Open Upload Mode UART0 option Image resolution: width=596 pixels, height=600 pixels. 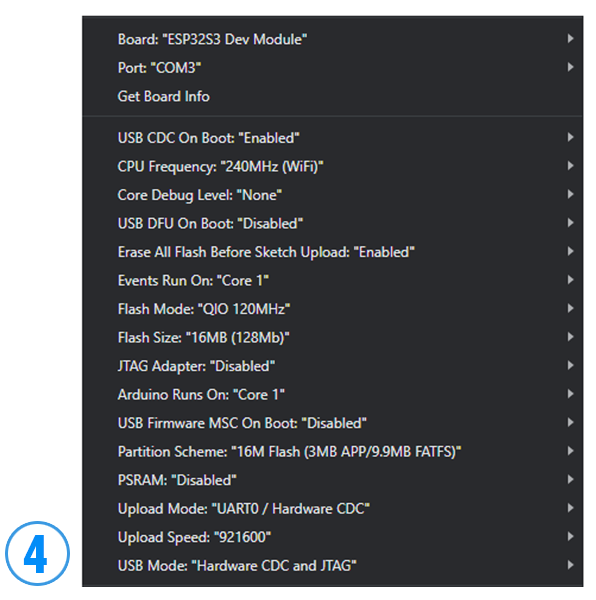tap(332, 508)
